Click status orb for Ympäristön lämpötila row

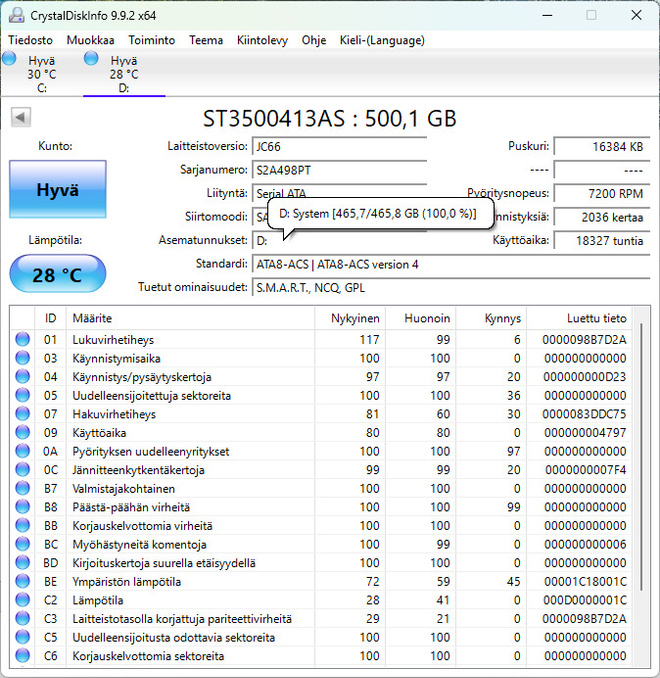click(22, 581)
